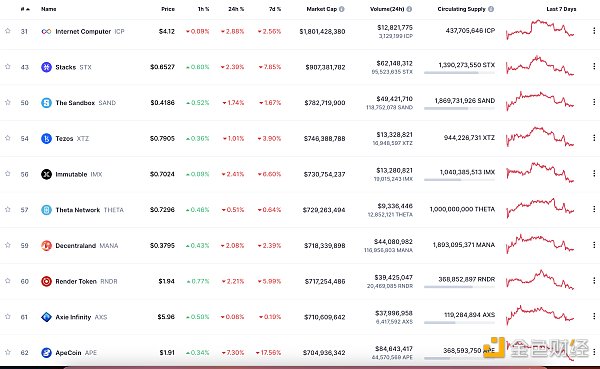The height and width of the screenshot is (369, 600).
Task: Open the Decentraland MANA name link
Action: click(x=87, y=245)
